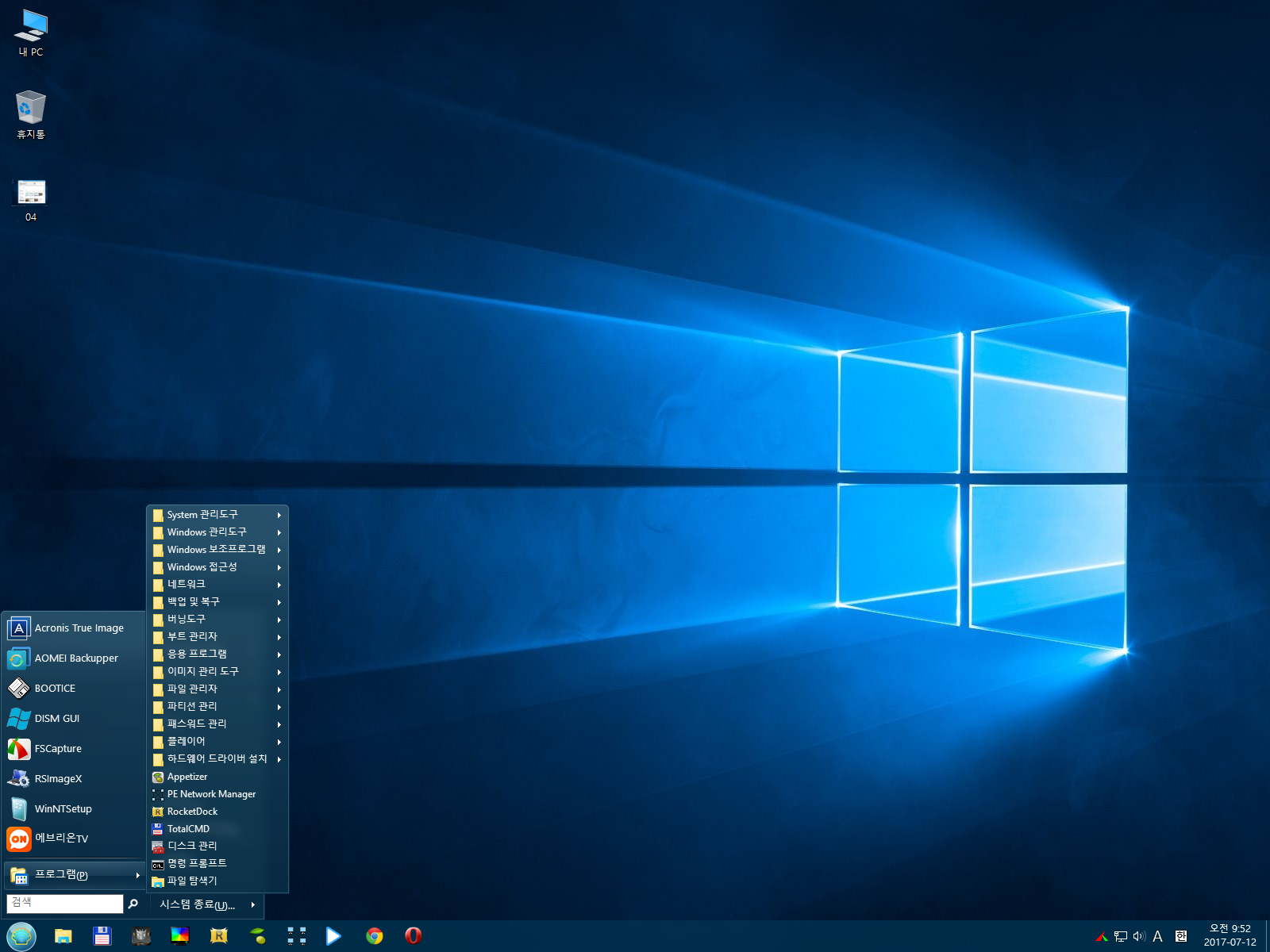Open 디스크 관리 disk management
Screen dimensions: 1270x952
217,846
